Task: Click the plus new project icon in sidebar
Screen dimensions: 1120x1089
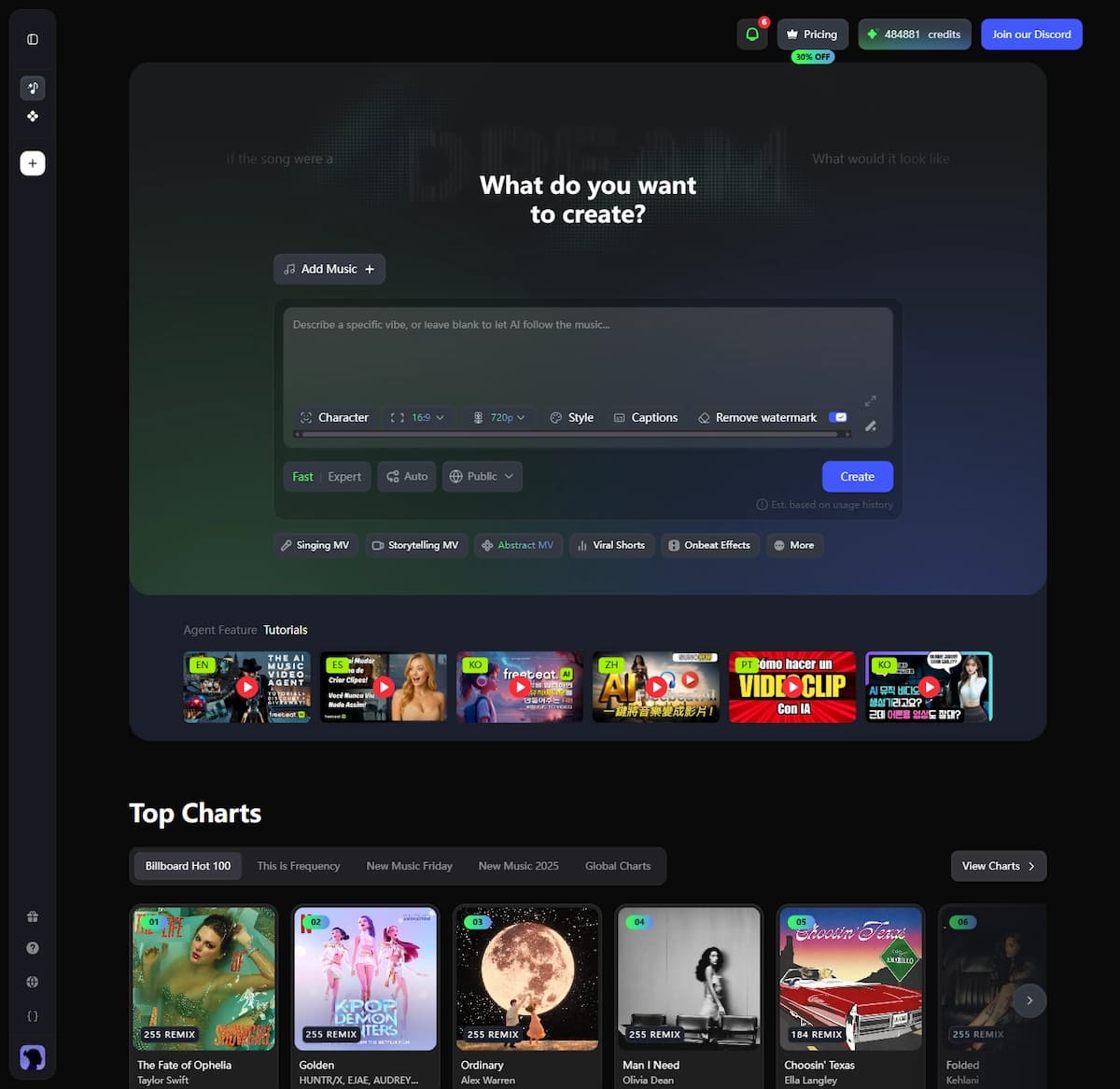Action: pos(33,163)
